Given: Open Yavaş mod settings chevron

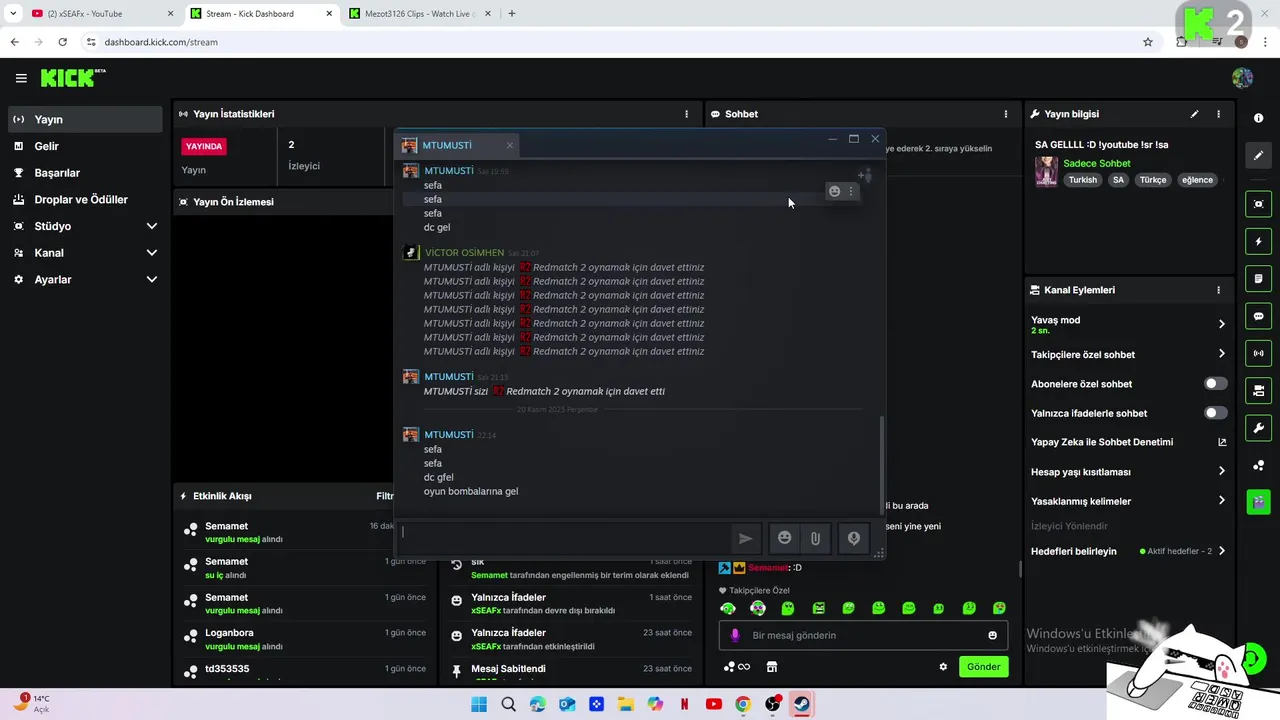Looking at the screenshot, I should (1221, 324).
